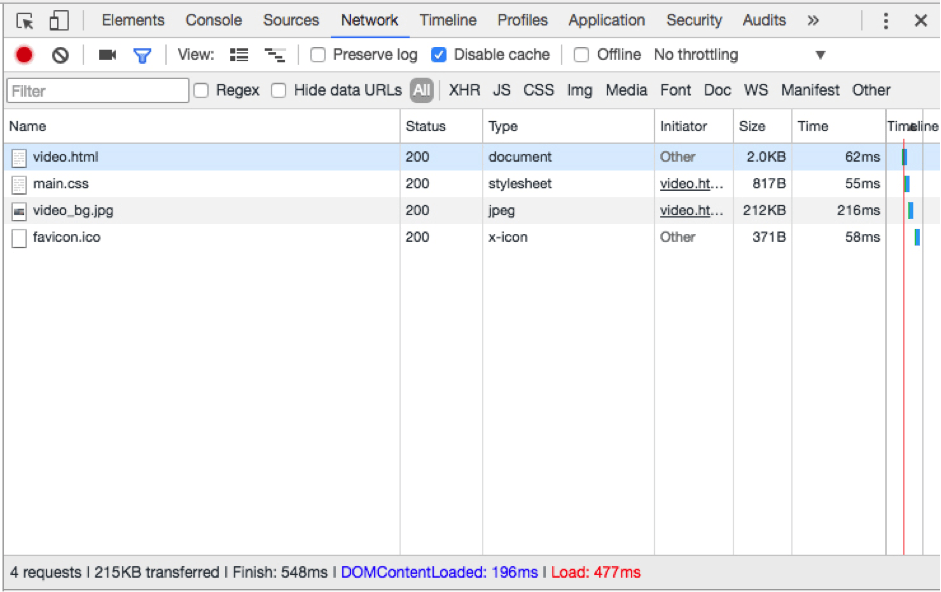Viewport: 941px width, 592px height.
Task: Open the Sources tab
Action: (x=291, y=20)
